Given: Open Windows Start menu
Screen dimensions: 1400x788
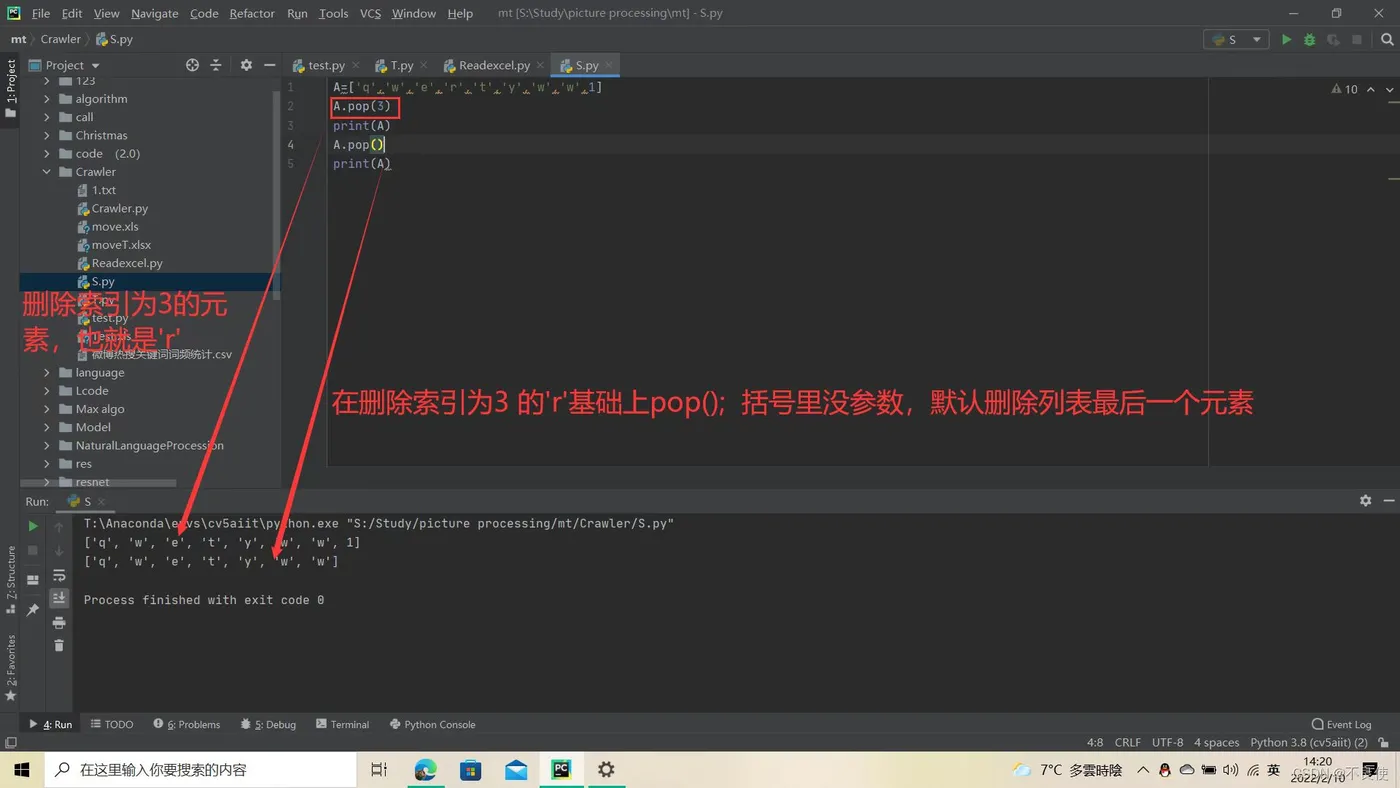Looking at the screenshot, I should (x=21, y=770).
